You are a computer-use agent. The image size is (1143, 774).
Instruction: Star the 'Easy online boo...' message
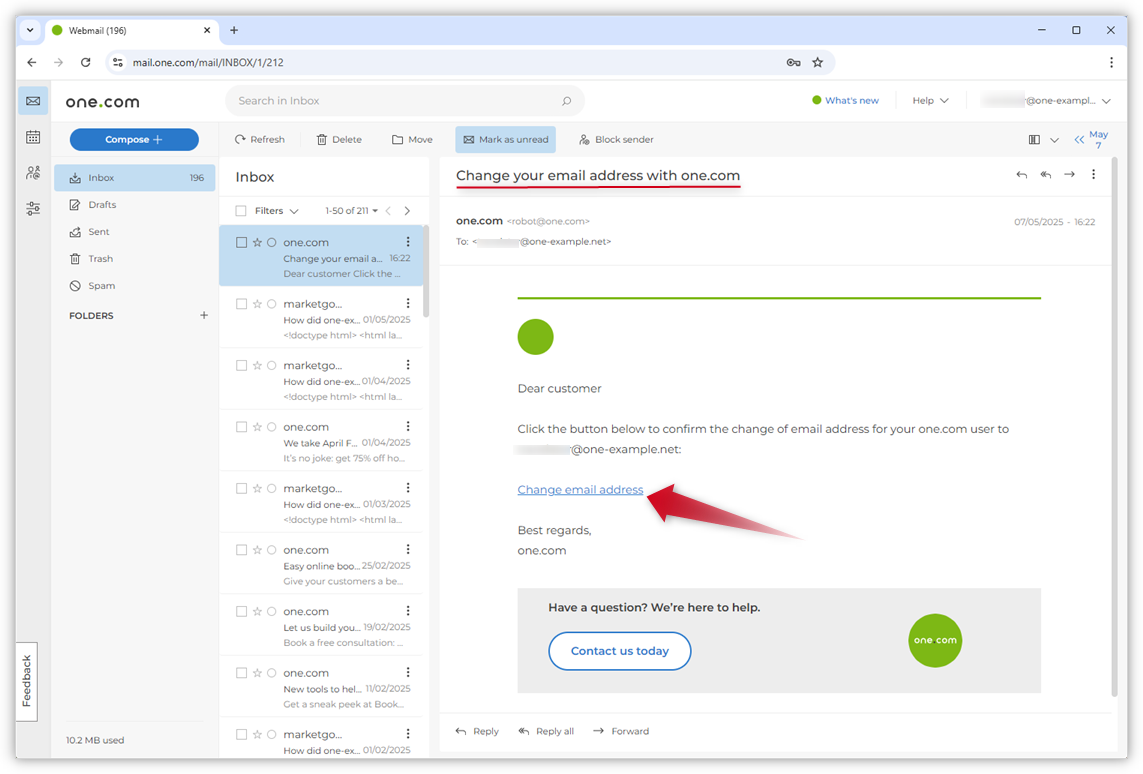pos(257,550)
